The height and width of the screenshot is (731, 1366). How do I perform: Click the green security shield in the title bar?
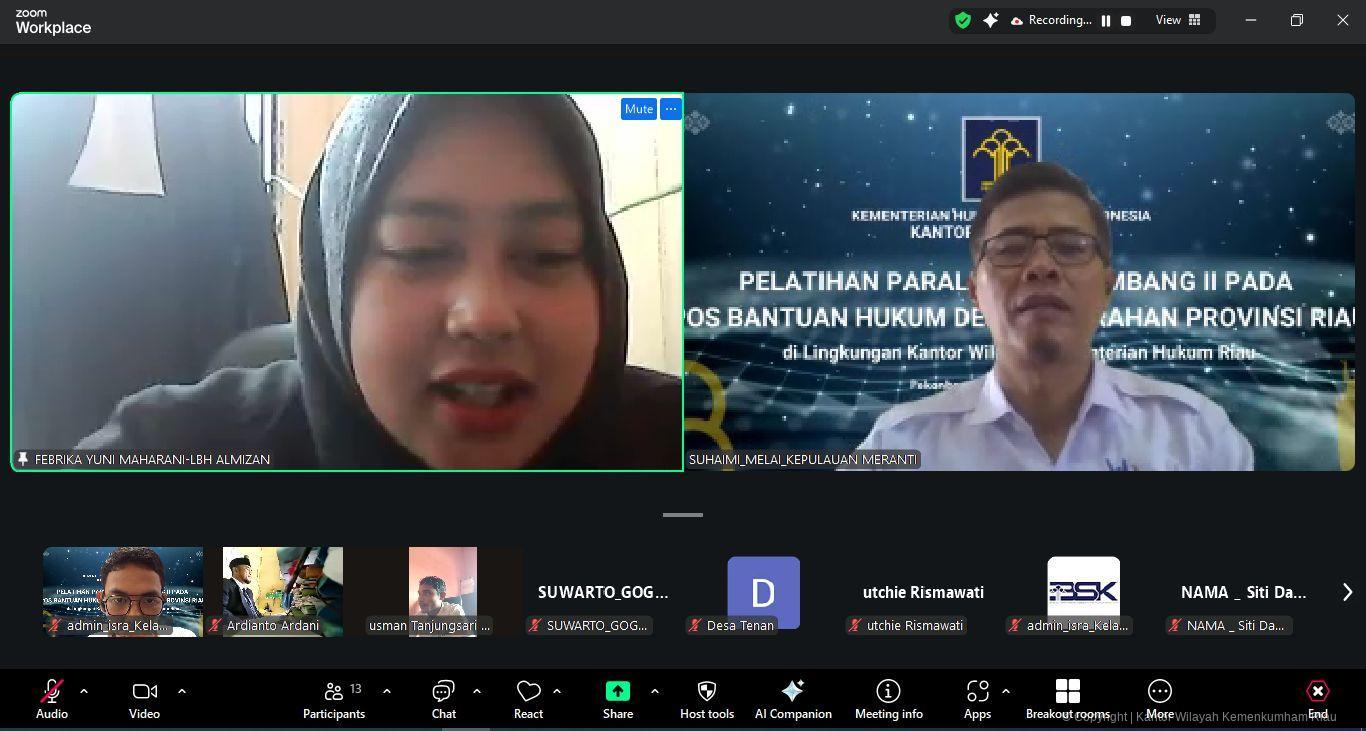962,19
